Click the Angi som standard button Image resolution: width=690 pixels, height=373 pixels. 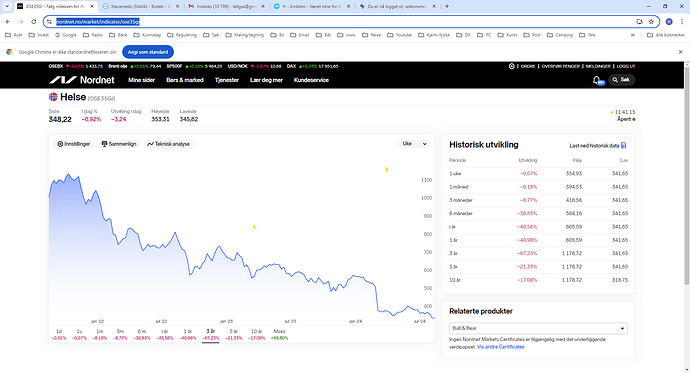click(x=148, y=52)
